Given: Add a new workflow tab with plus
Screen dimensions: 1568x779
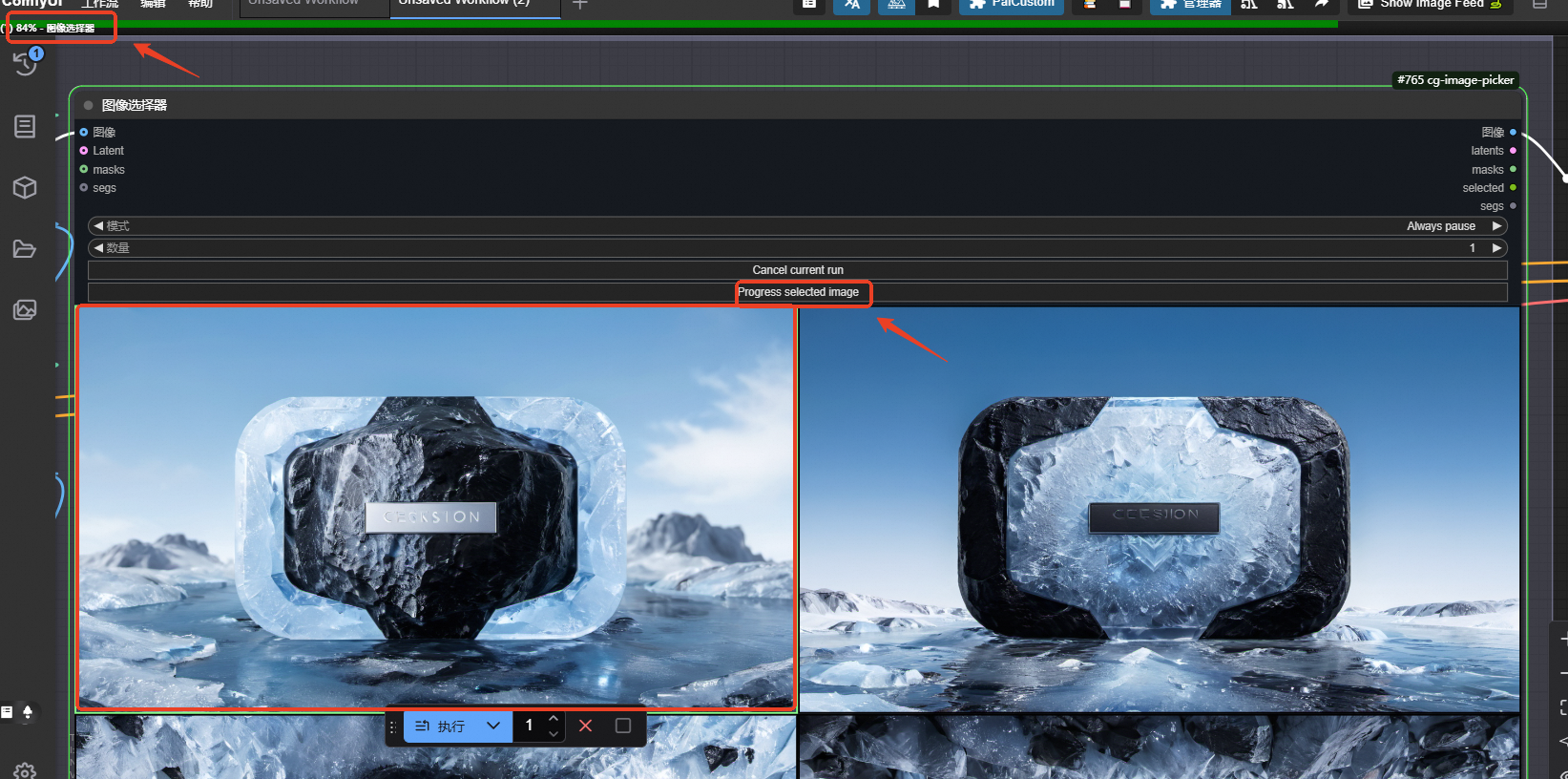Looking at the screenshot, I should [x=579, y=5].
